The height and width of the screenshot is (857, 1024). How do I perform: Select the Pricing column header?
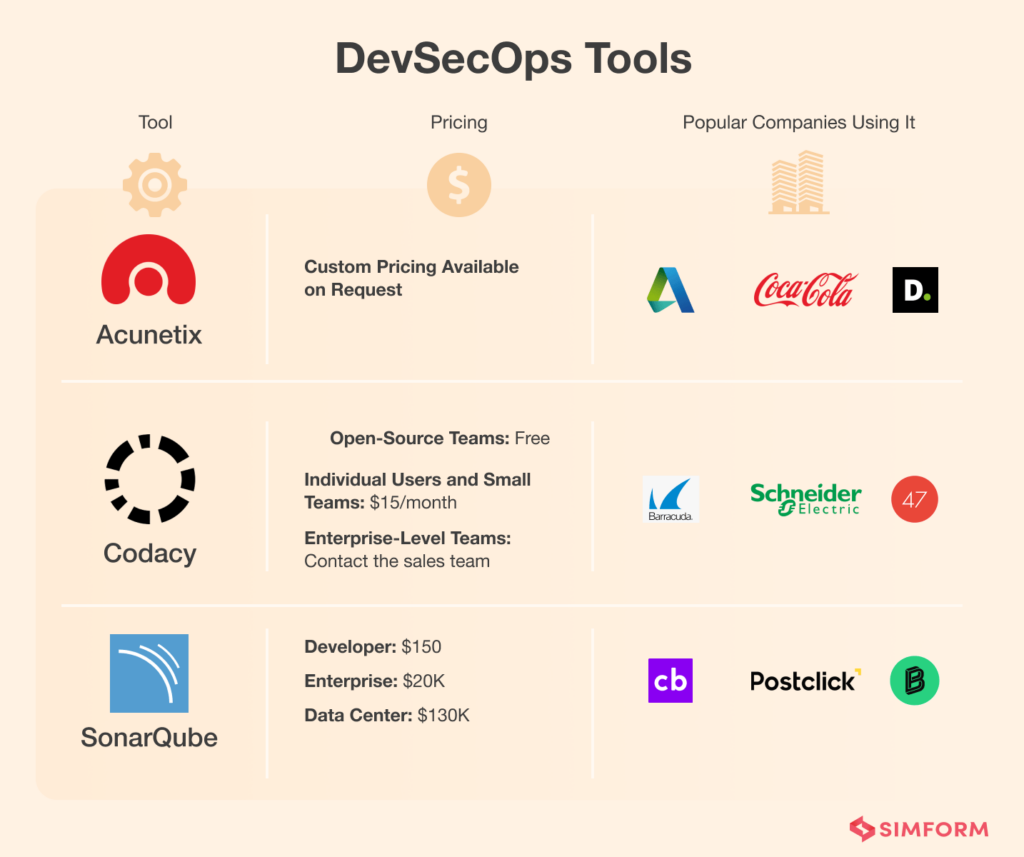pos(459,122)
